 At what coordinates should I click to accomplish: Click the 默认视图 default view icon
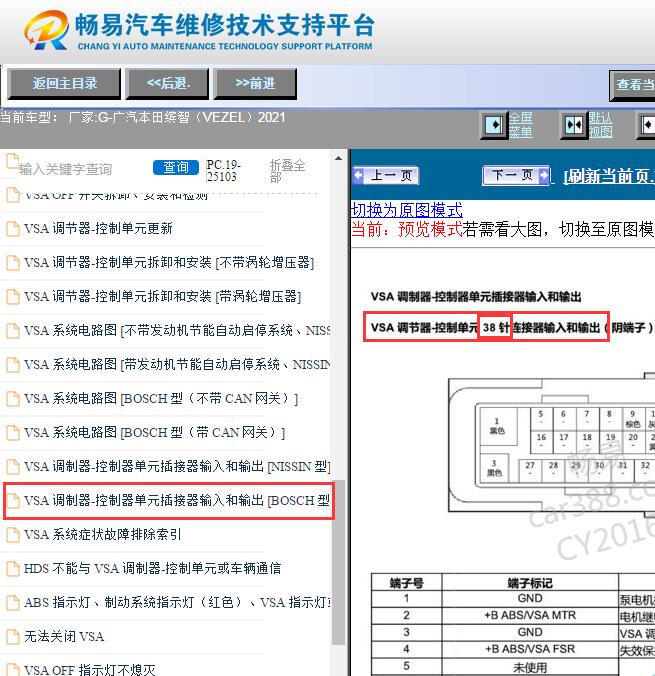(x=574, y=125)
